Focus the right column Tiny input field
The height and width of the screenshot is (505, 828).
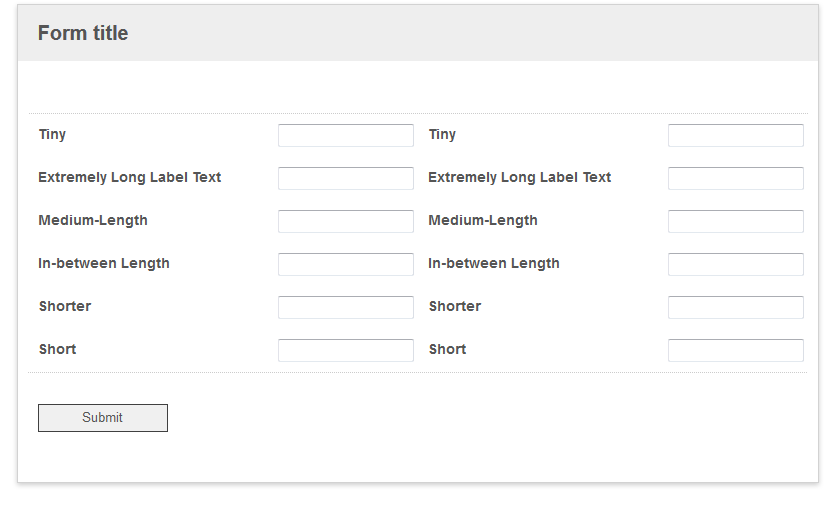736,135
